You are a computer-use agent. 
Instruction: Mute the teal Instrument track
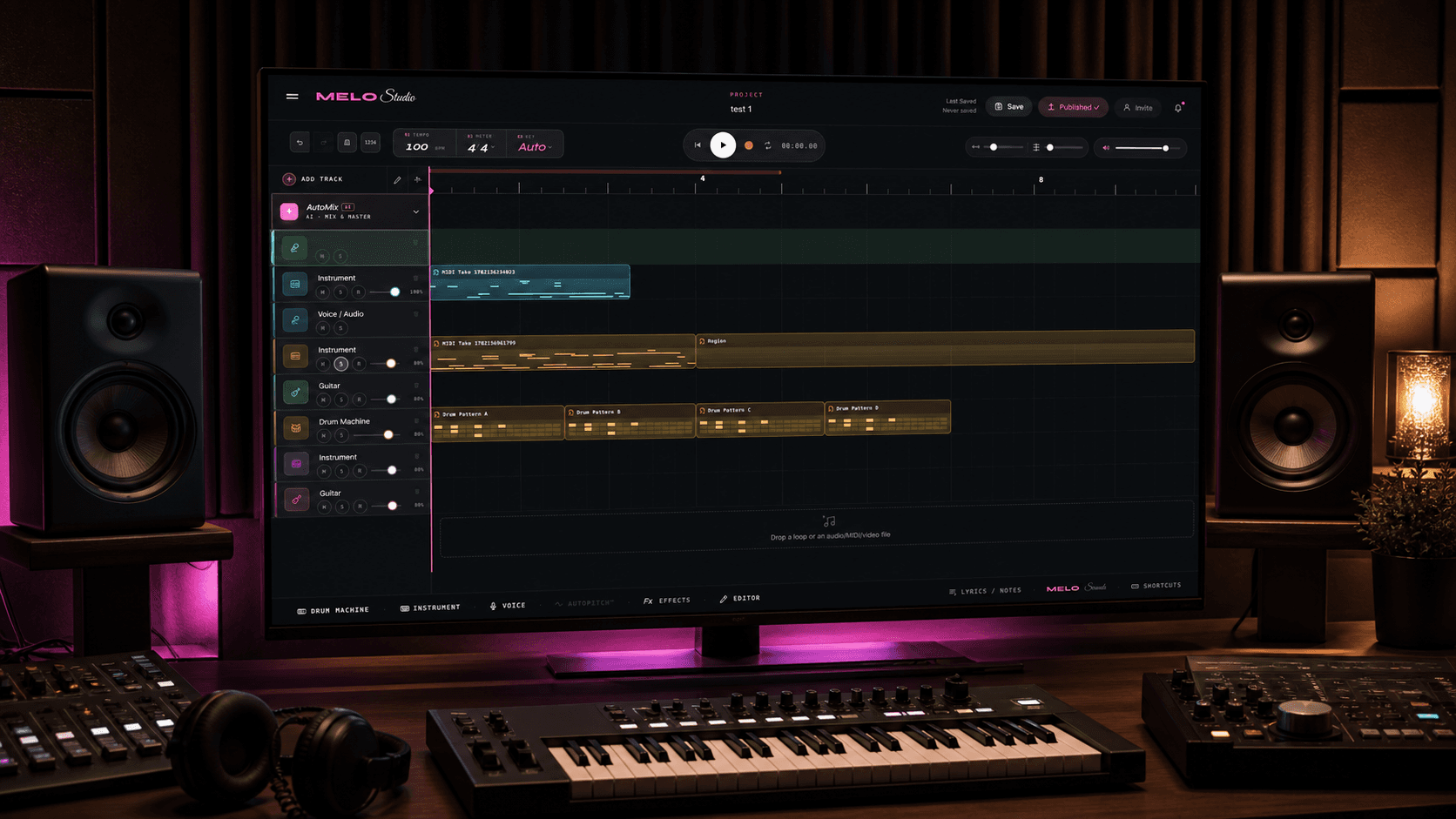(323, 292)
